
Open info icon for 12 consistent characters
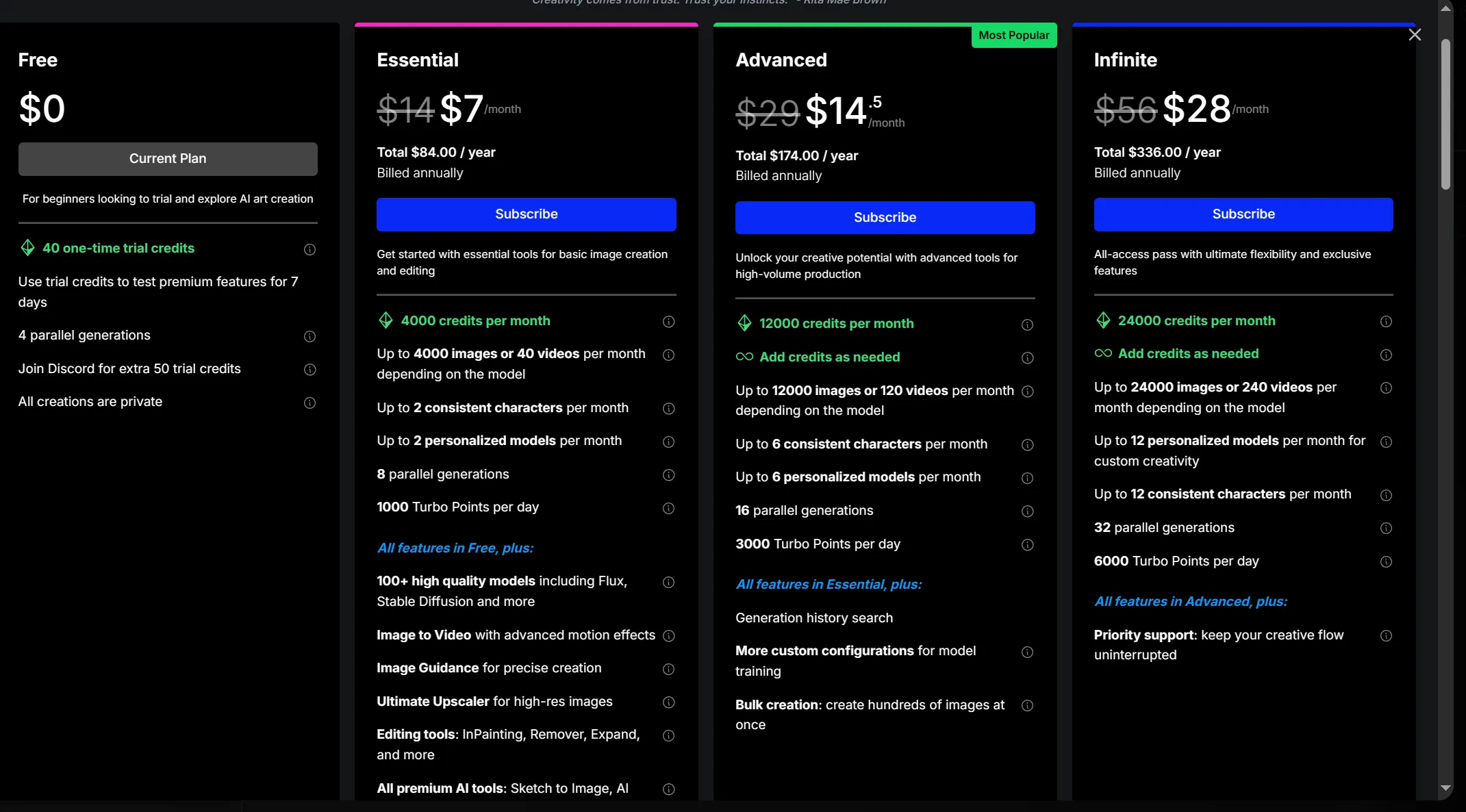point(1386,495)
